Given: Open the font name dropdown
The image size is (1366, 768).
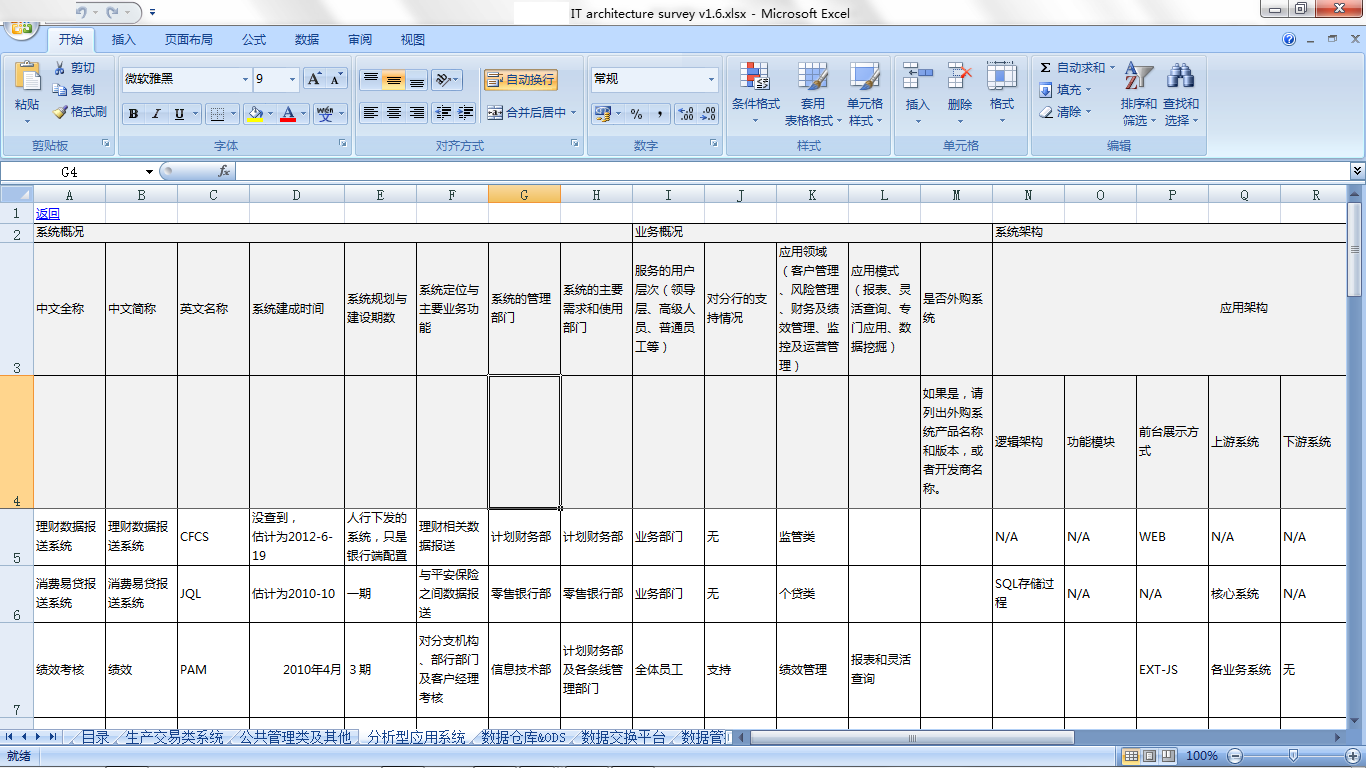Looking at the screenshot, I should pyautogui.click(x=245, y=80).
